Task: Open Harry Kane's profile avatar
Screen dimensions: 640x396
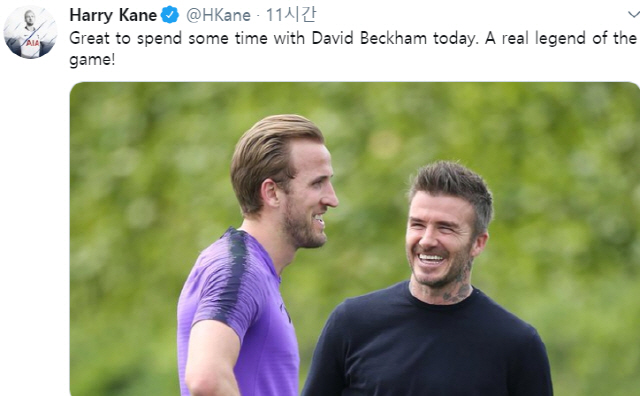Action: (30, 32)
